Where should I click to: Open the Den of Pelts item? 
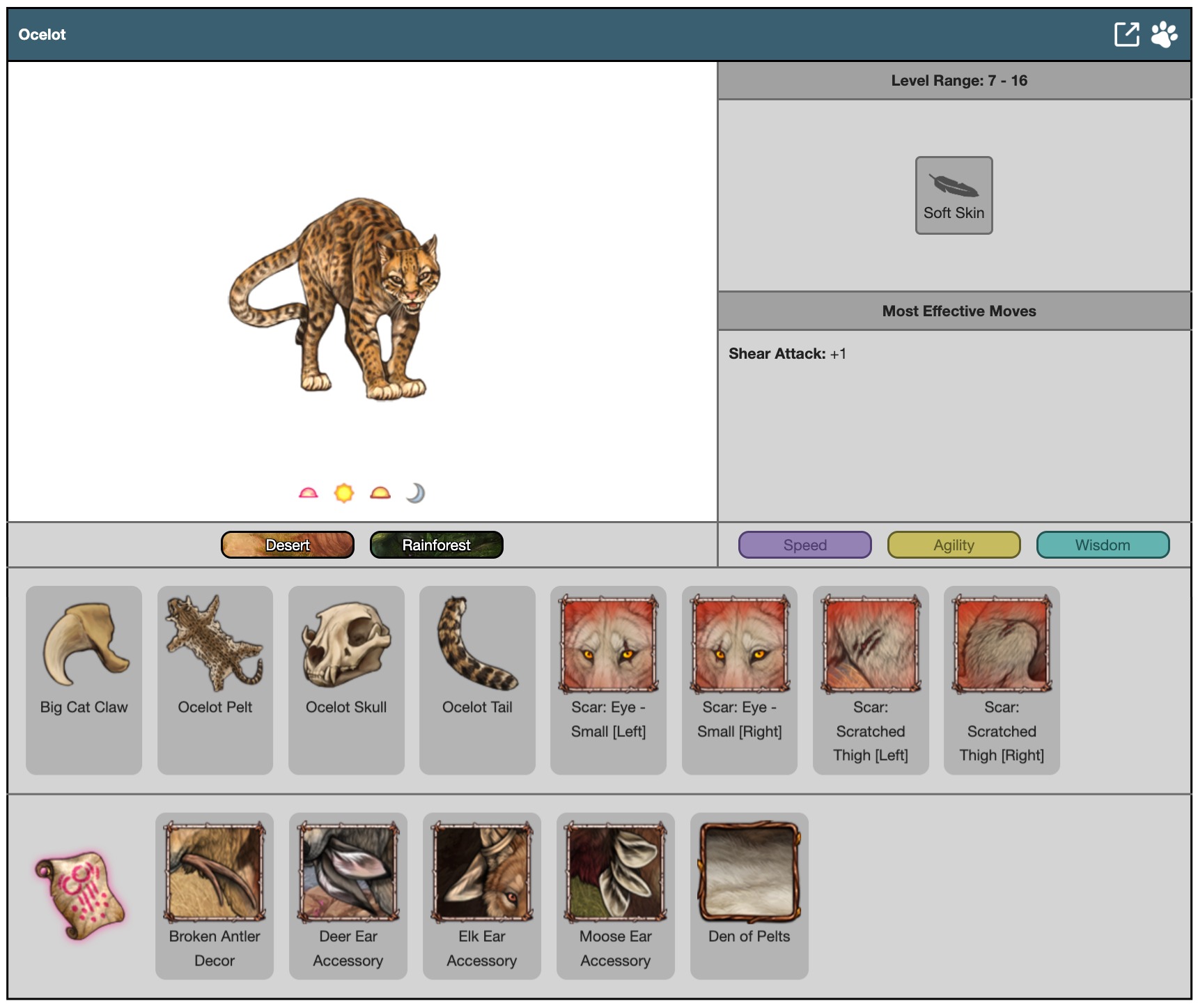point(749,895)
